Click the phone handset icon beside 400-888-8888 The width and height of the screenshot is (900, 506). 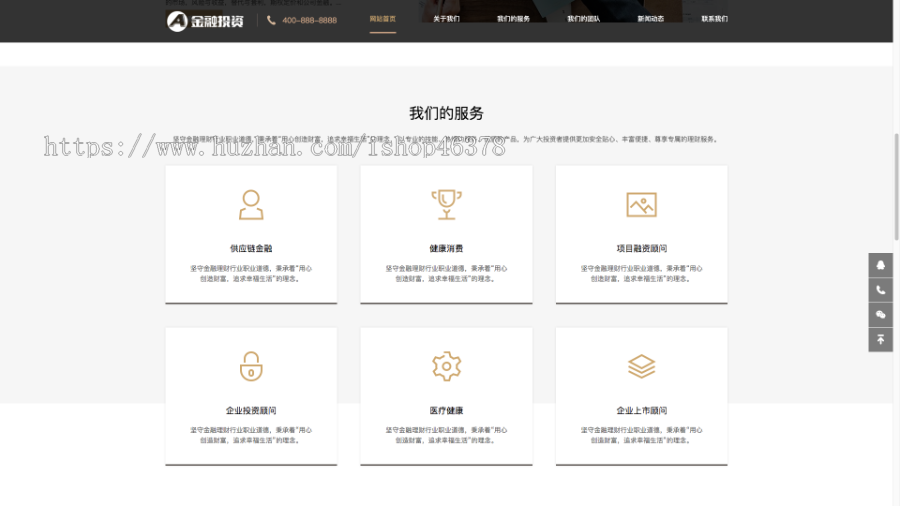(x=271, y=20)
